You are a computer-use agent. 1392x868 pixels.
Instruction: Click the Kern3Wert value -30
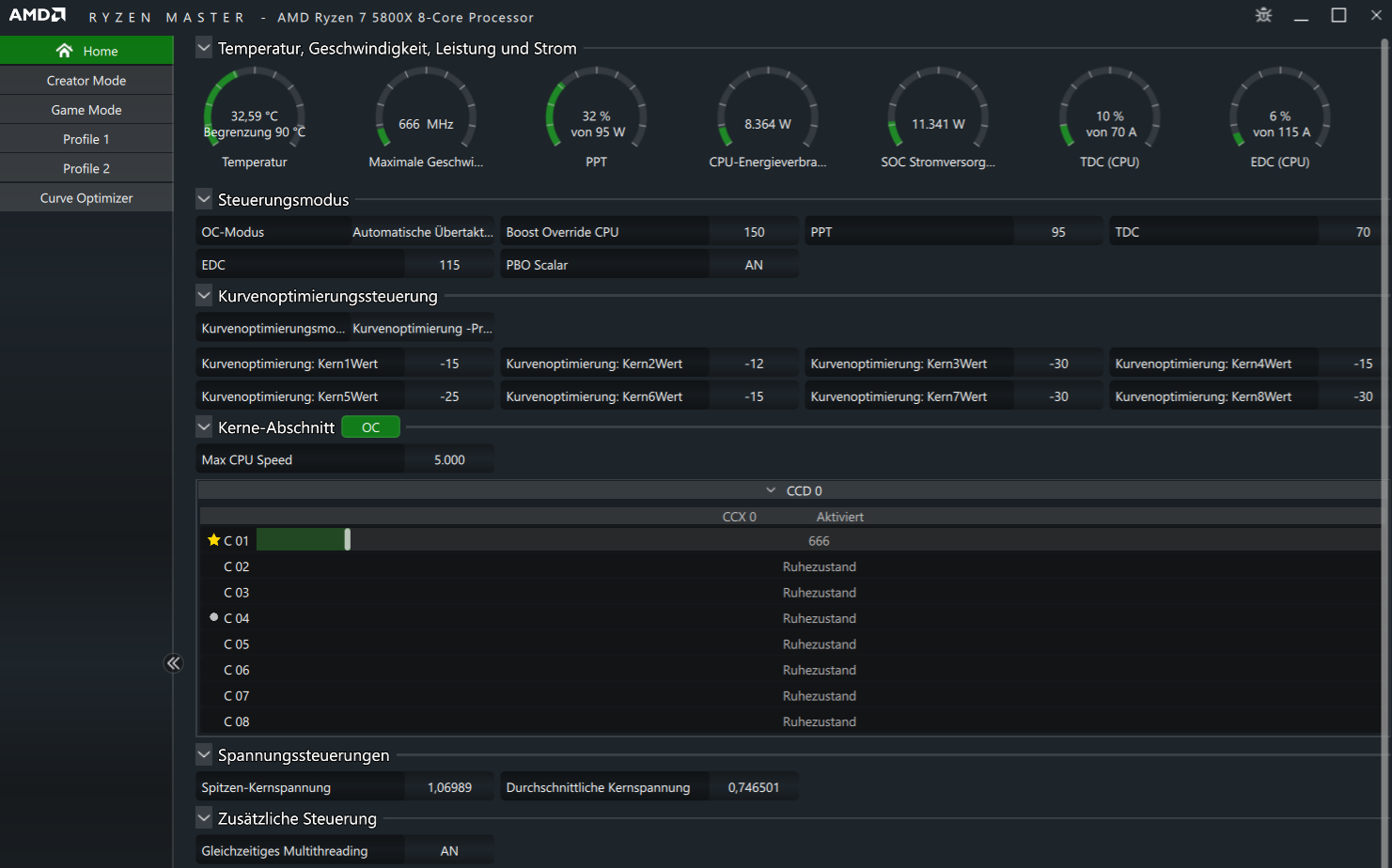pos(1058,364)
